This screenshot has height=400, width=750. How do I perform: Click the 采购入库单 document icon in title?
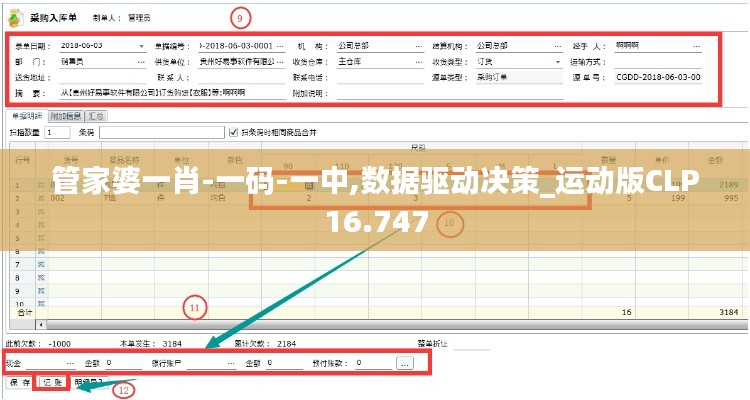[x=16, y=18]
